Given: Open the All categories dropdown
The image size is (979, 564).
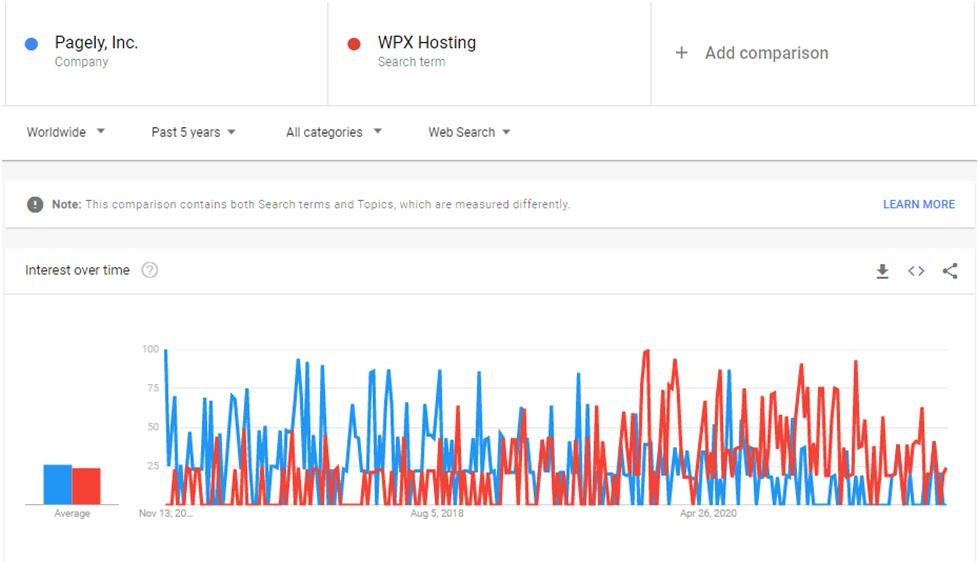Looking at the screenshot, I should 333,132.
